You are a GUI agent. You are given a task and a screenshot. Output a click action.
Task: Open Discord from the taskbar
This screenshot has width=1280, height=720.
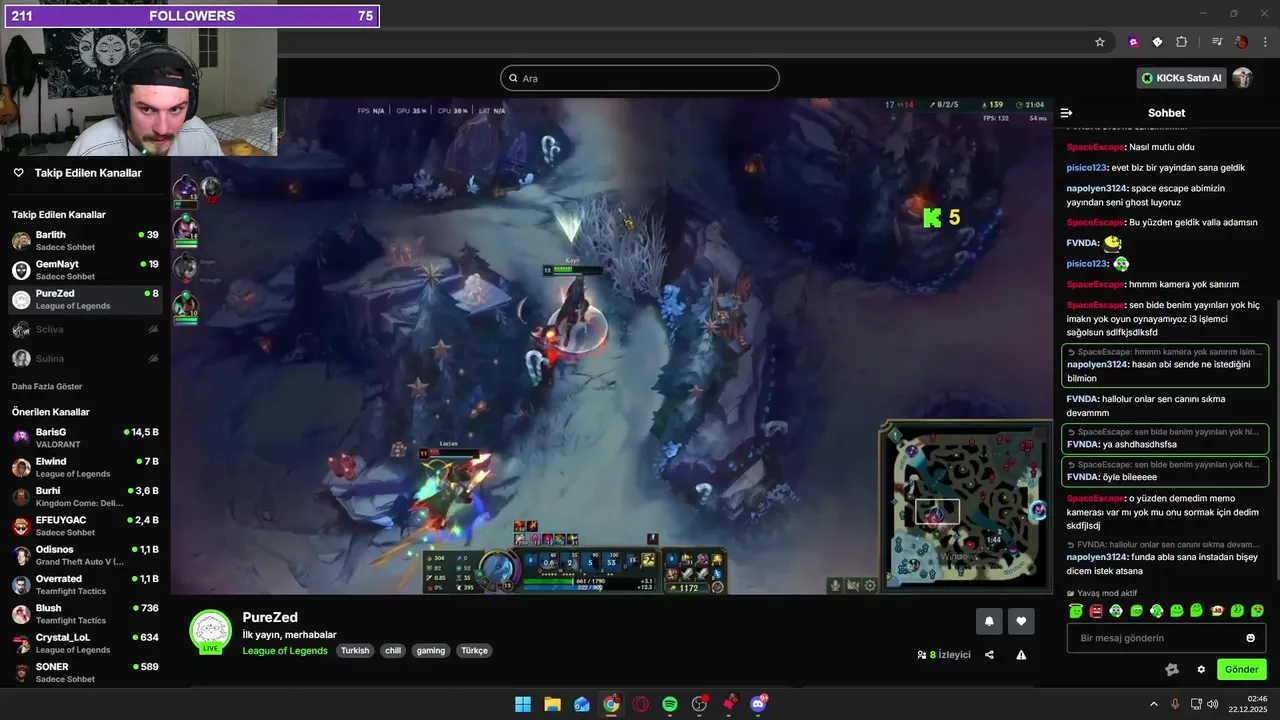(x=759, y=704)
